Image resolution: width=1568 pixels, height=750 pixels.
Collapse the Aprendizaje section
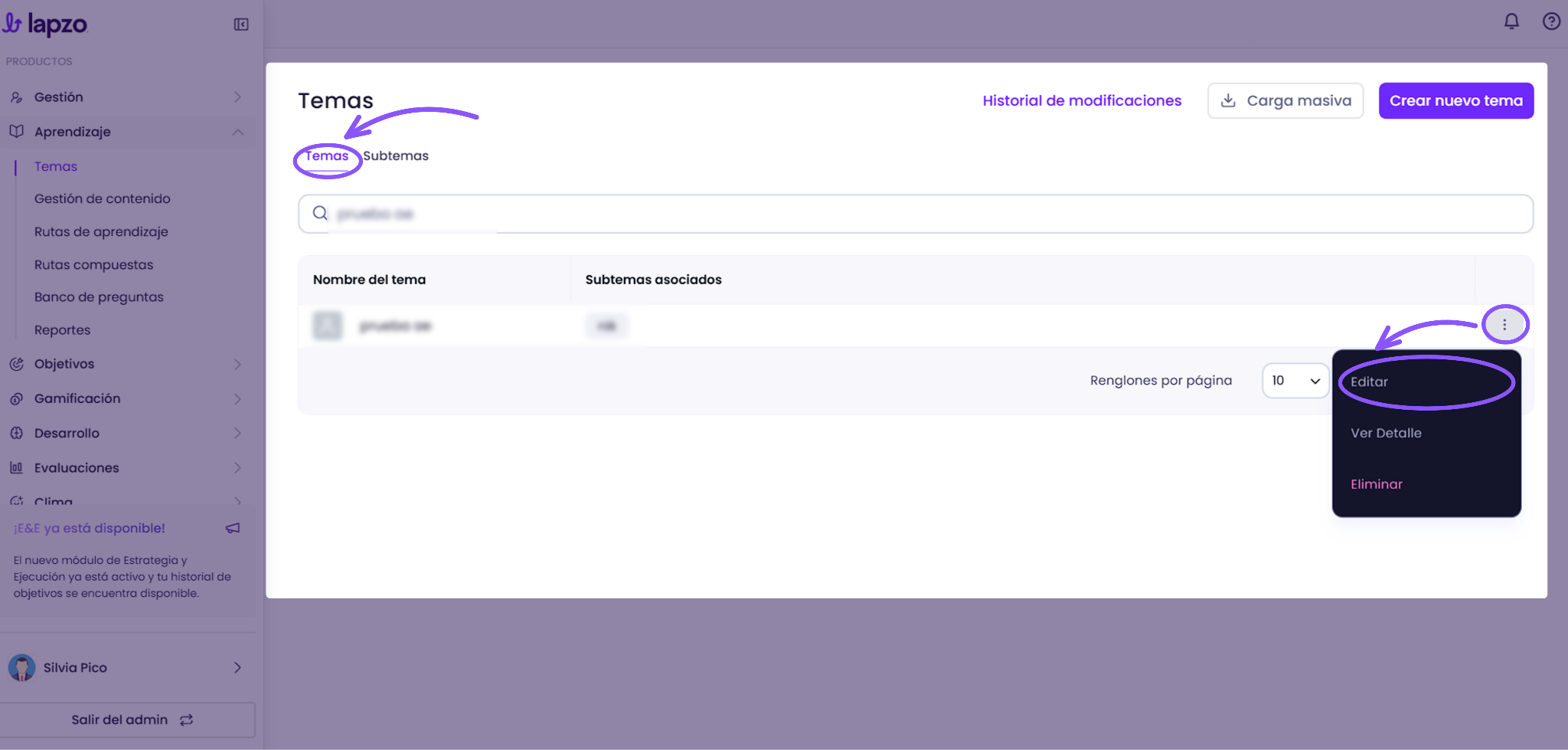[237, 132]
